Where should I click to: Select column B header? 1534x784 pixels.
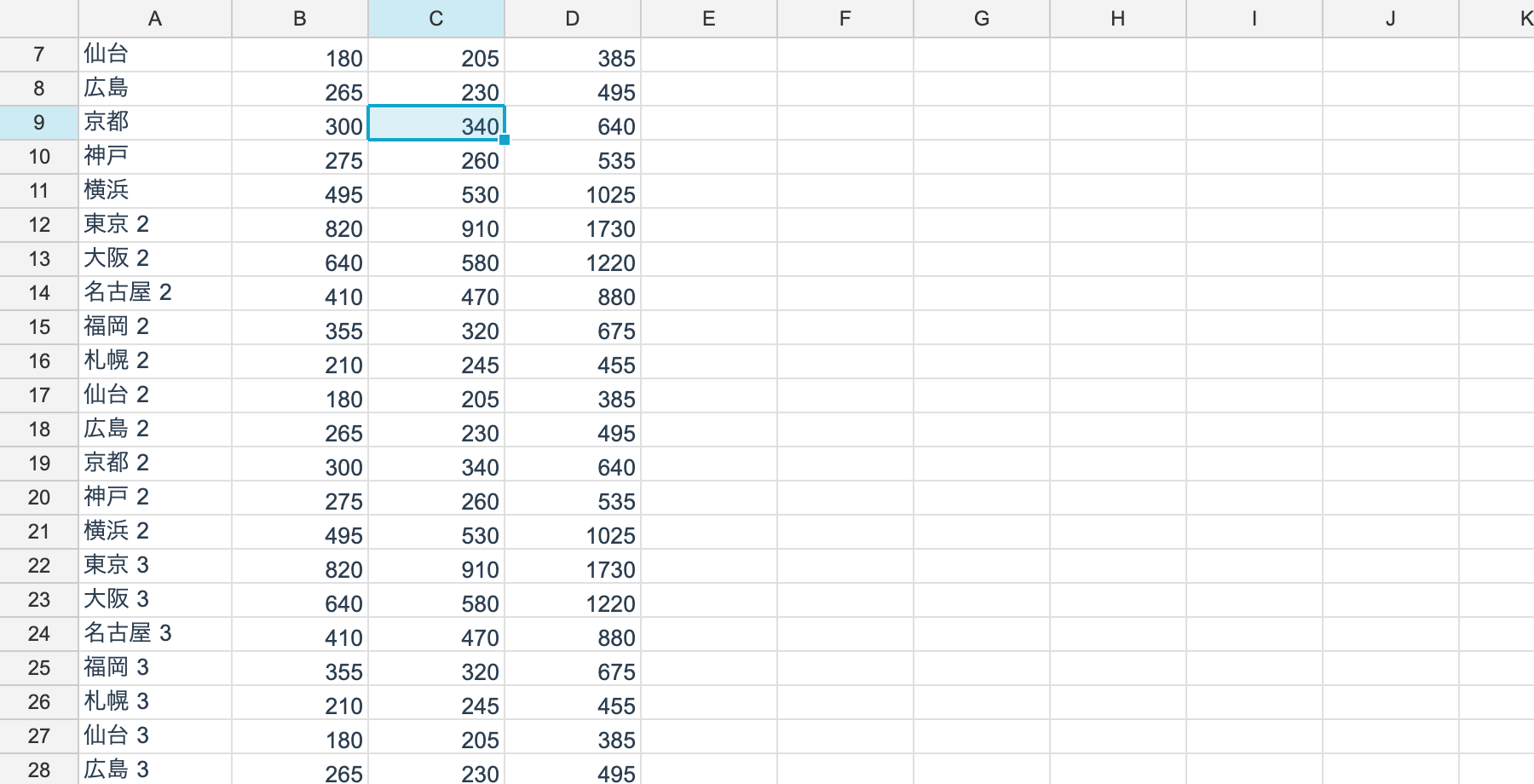pyautogui.click(x=300, y=19)
